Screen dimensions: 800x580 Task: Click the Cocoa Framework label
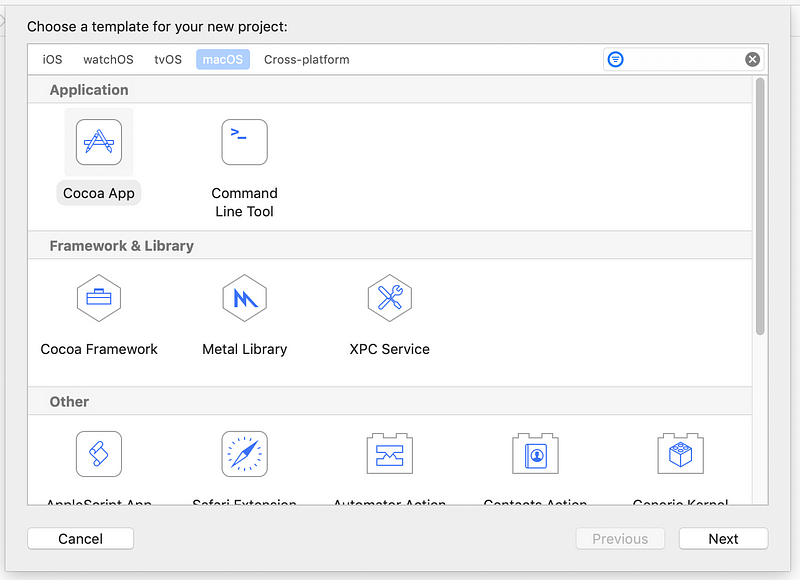click(99, 349)
